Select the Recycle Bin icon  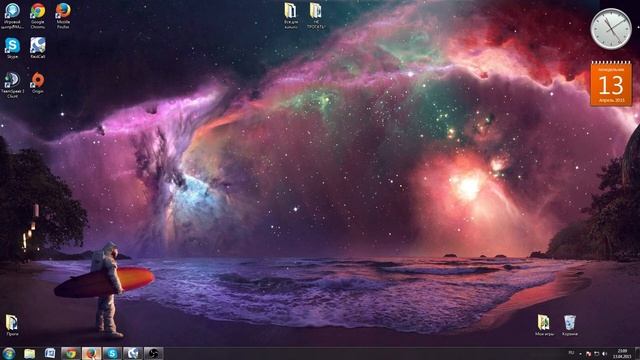coord(570,325)
